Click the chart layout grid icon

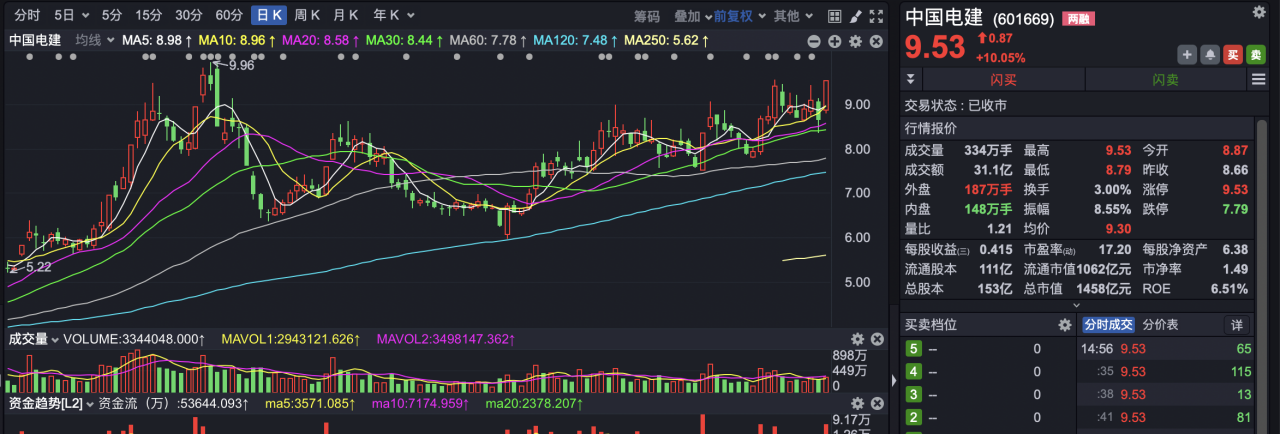(836, 16)
